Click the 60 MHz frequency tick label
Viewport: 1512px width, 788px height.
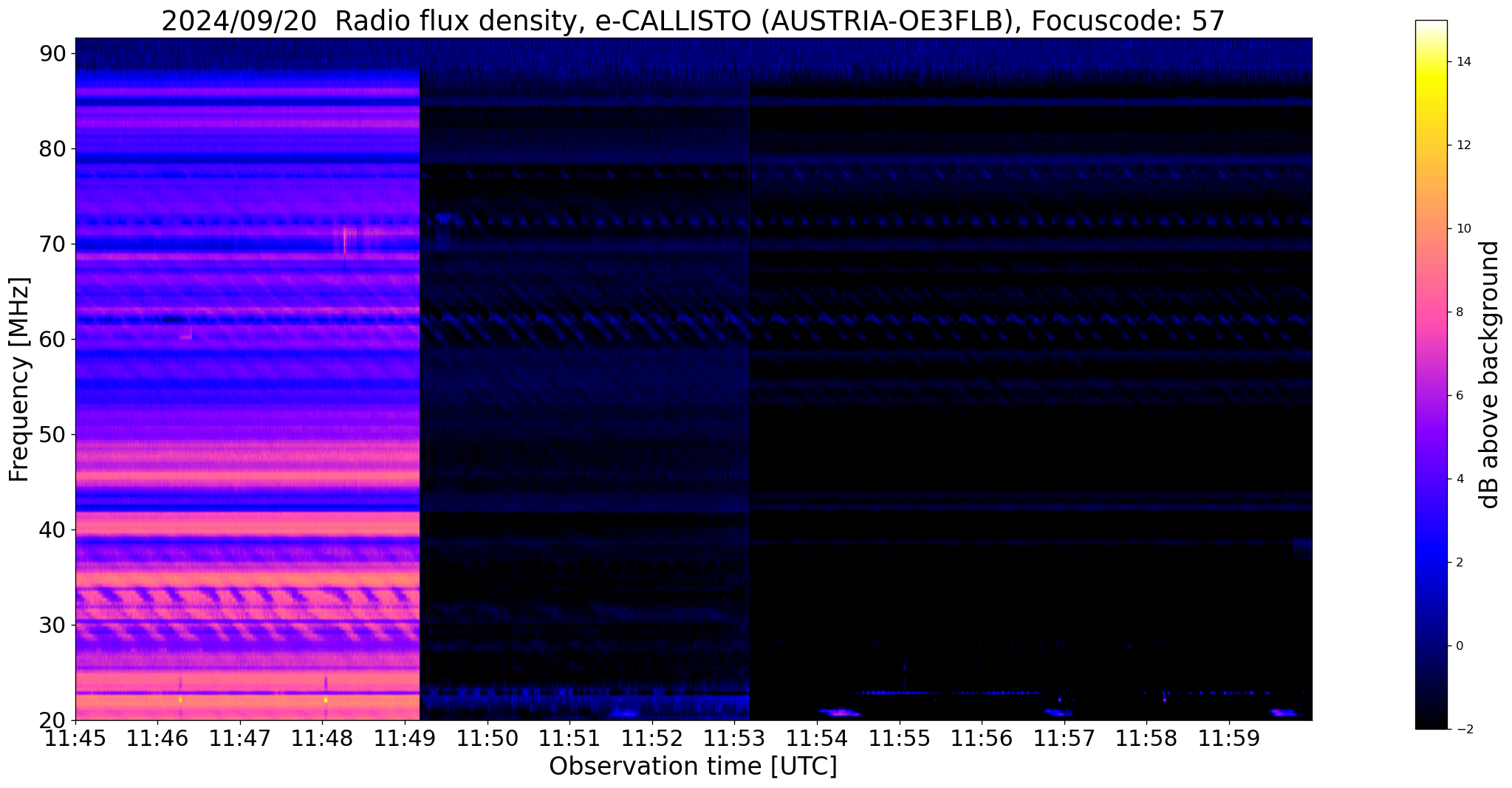(x=53, y=339)
